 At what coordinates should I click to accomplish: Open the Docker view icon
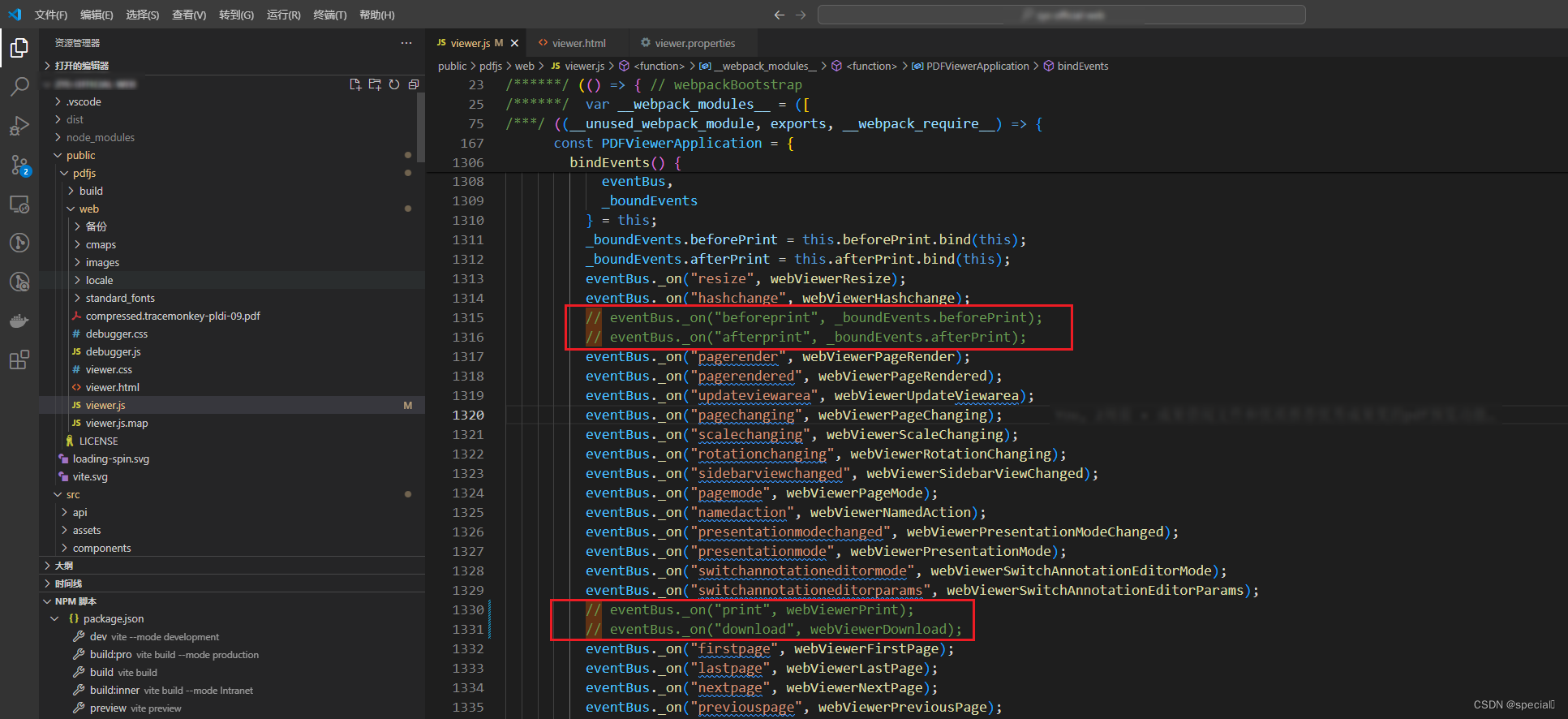click(x=19, y=321)
